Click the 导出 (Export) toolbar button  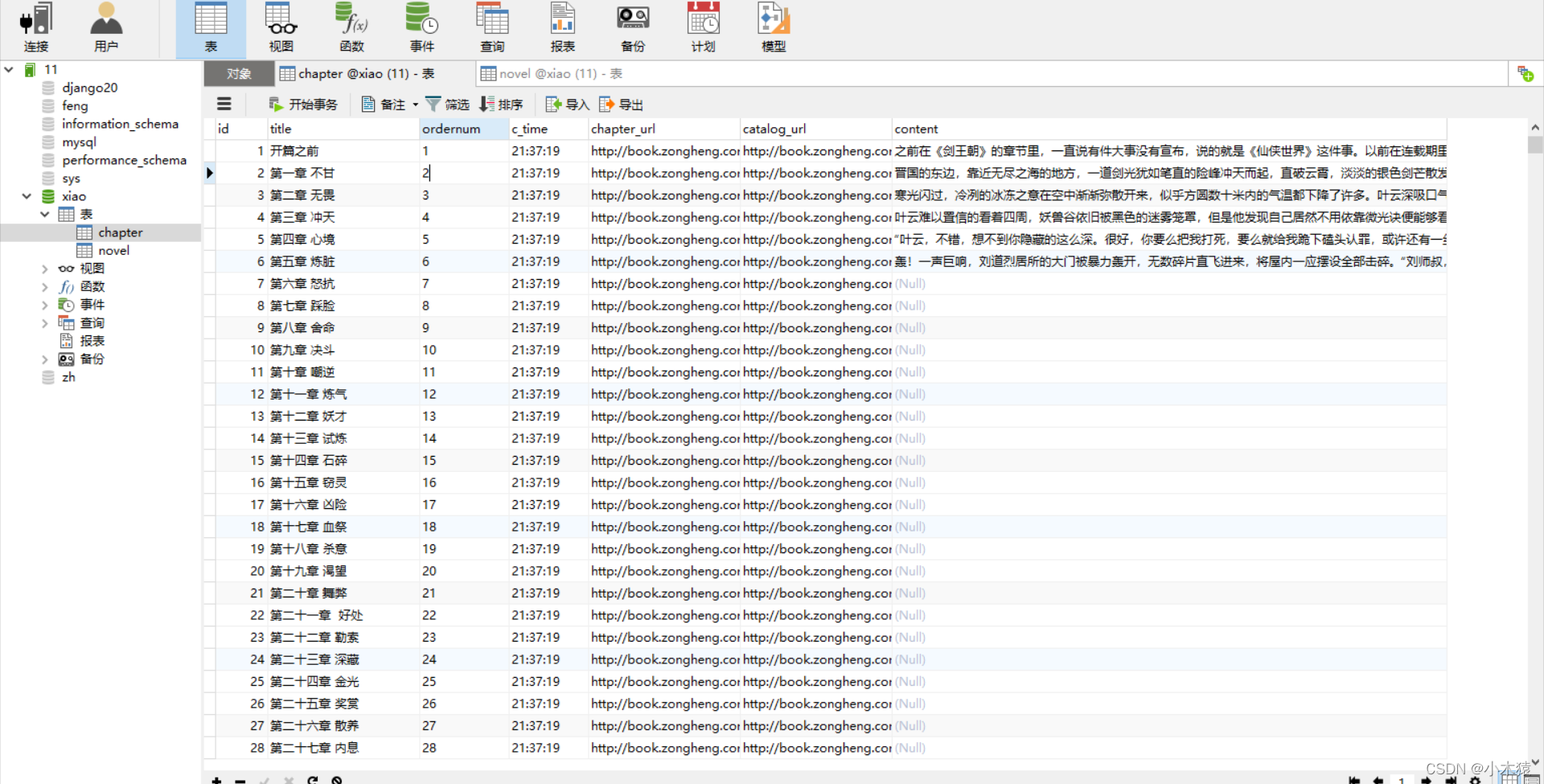621,105
